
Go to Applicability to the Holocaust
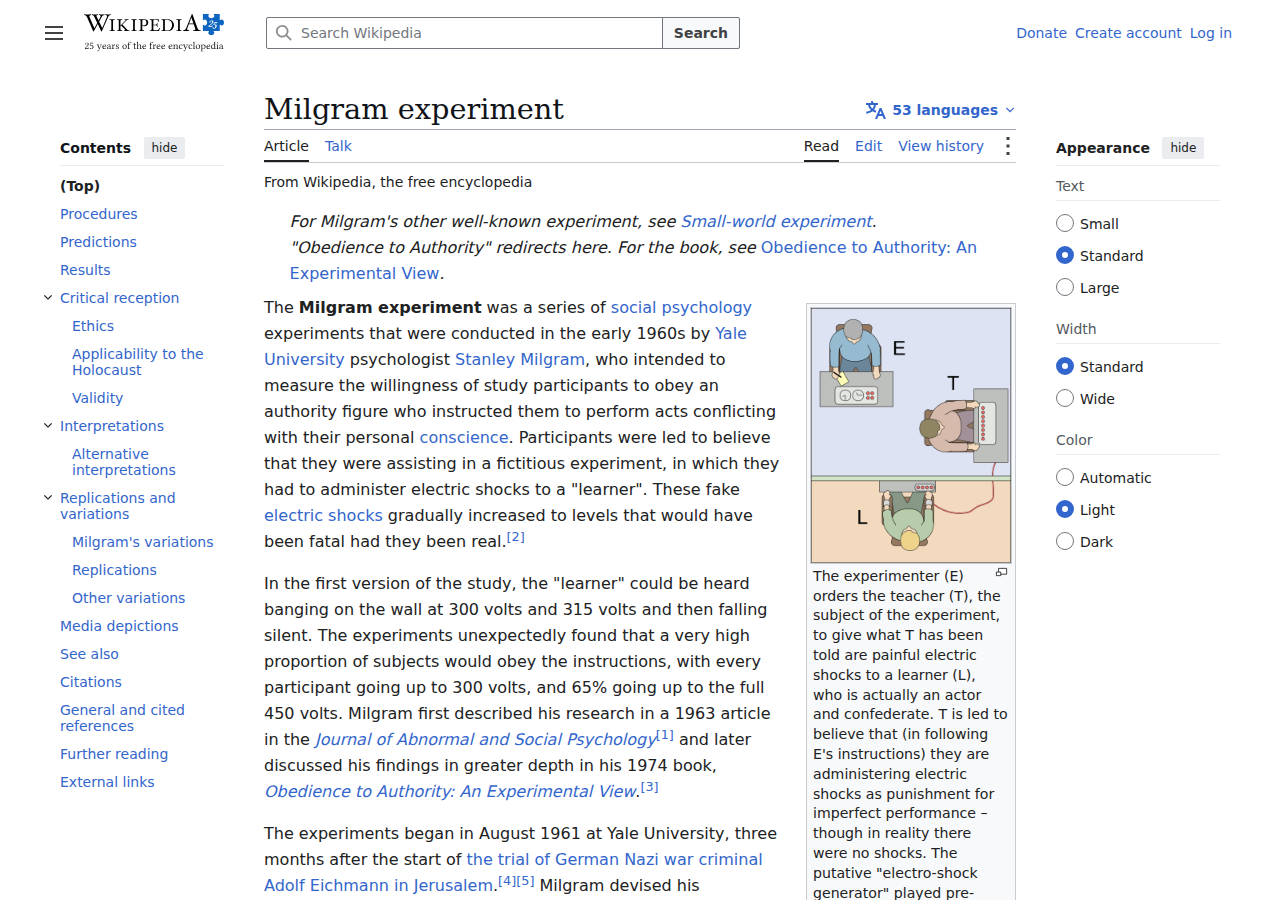138,362
